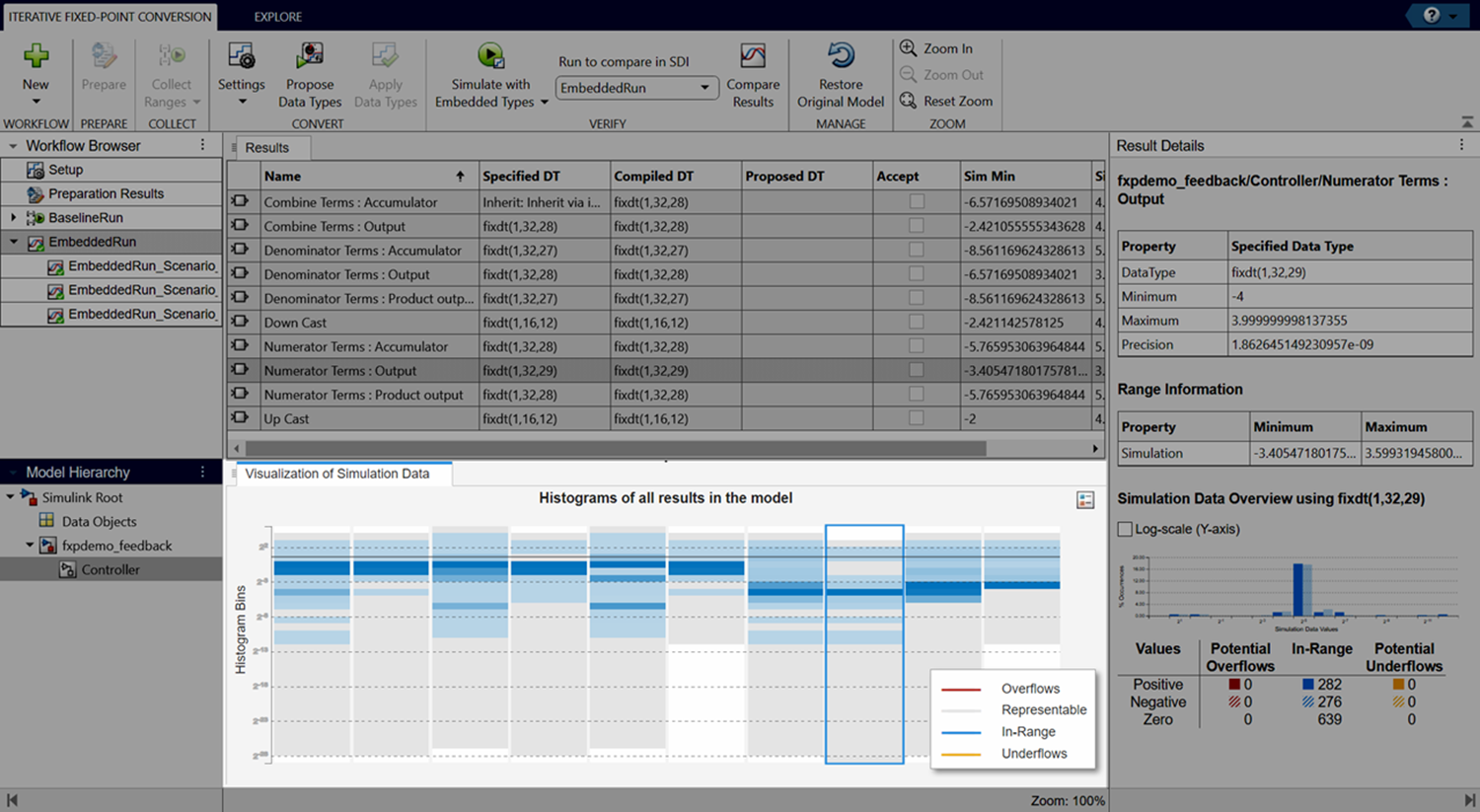
Task: Check Accept box for Down Cast row
Action: (x=917, y=323)
